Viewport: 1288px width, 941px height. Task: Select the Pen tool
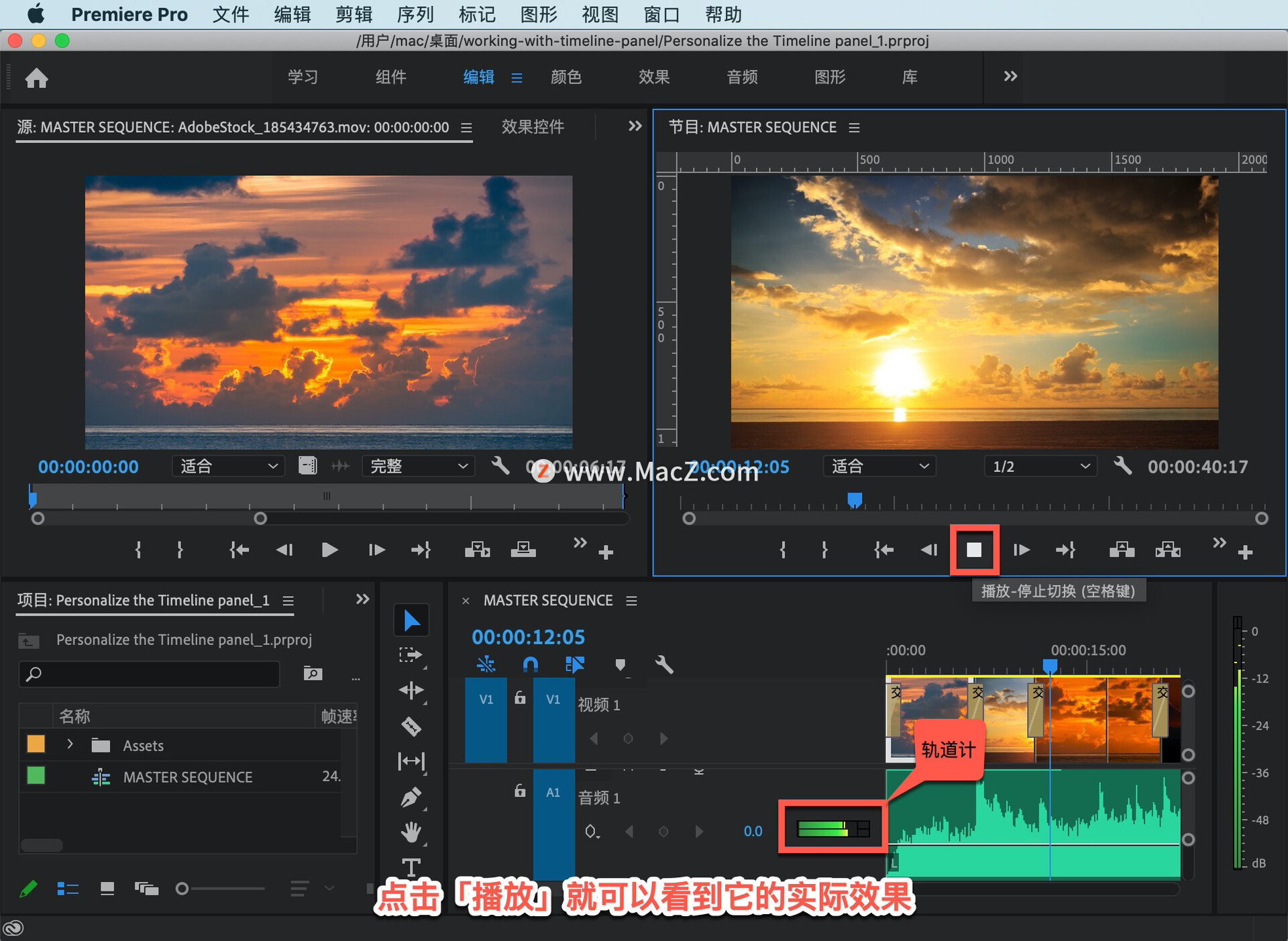[x=411, y=797]
